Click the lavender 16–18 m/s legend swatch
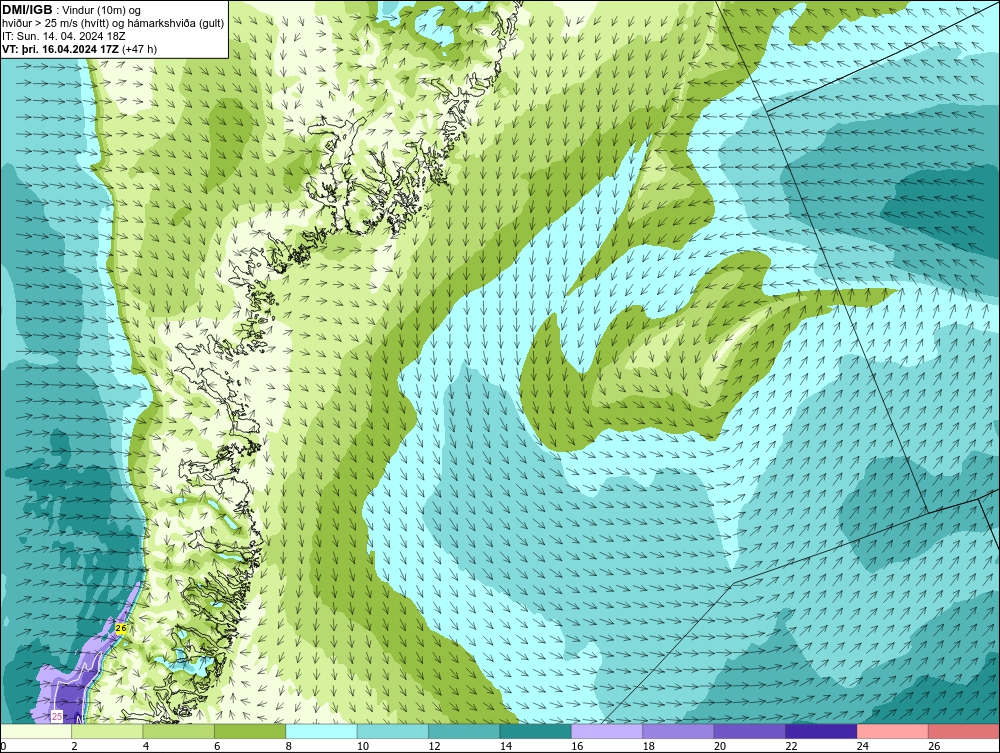 [x=607, y=731]
